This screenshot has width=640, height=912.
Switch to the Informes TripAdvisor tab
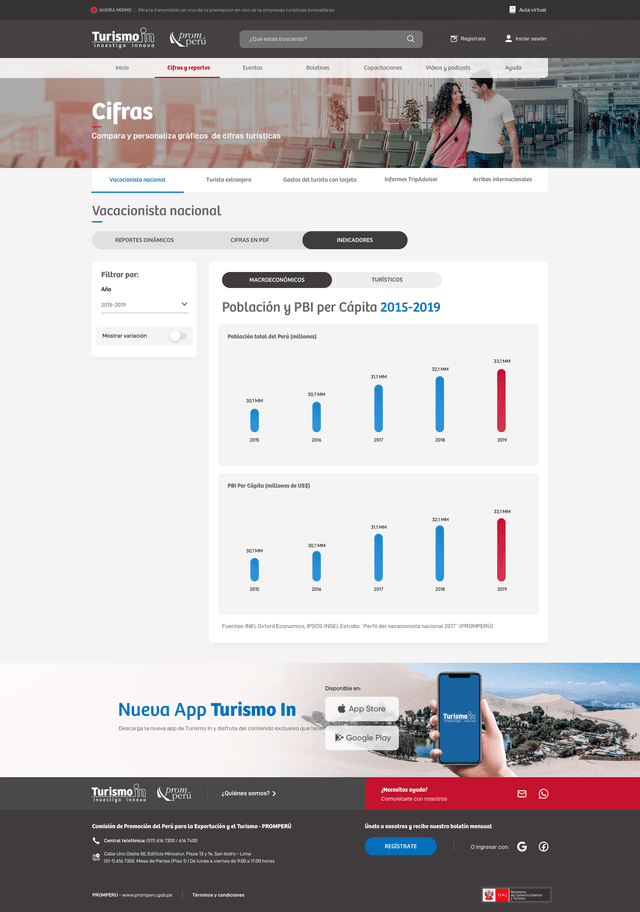click(x=411, y=179)
